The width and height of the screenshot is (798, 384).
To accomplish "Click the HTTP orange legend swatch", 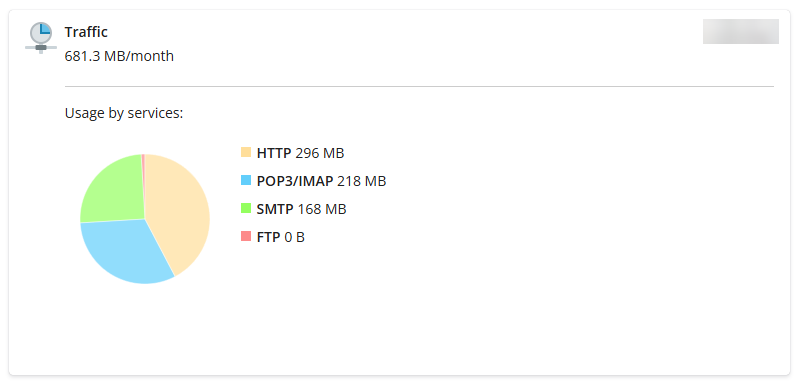I will tap(246, 152).
